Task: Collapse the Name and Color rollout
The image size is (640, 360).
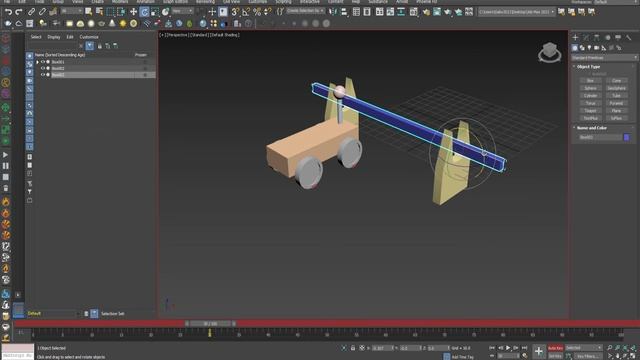Action: pyautogui.click(x=591, y=128)
